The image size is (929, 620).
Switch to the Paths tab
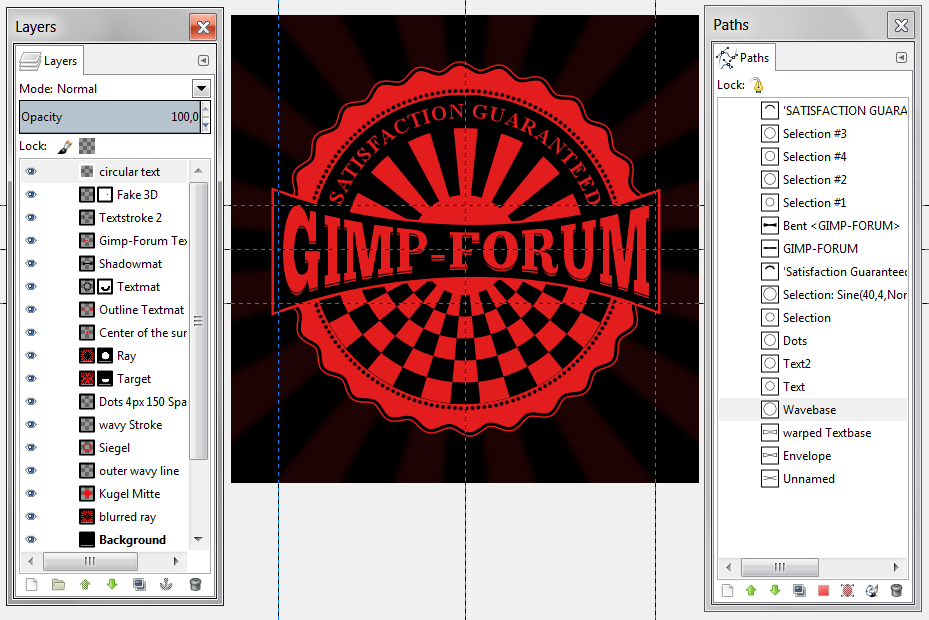click(x=744, y=58)
